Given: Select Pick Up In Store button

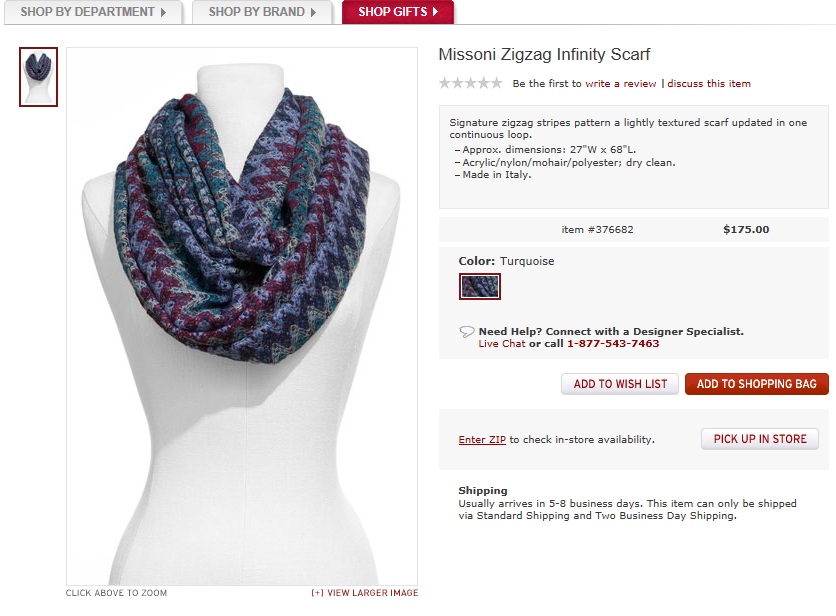Looking at the screenshot, I should [x=760, y=439].
